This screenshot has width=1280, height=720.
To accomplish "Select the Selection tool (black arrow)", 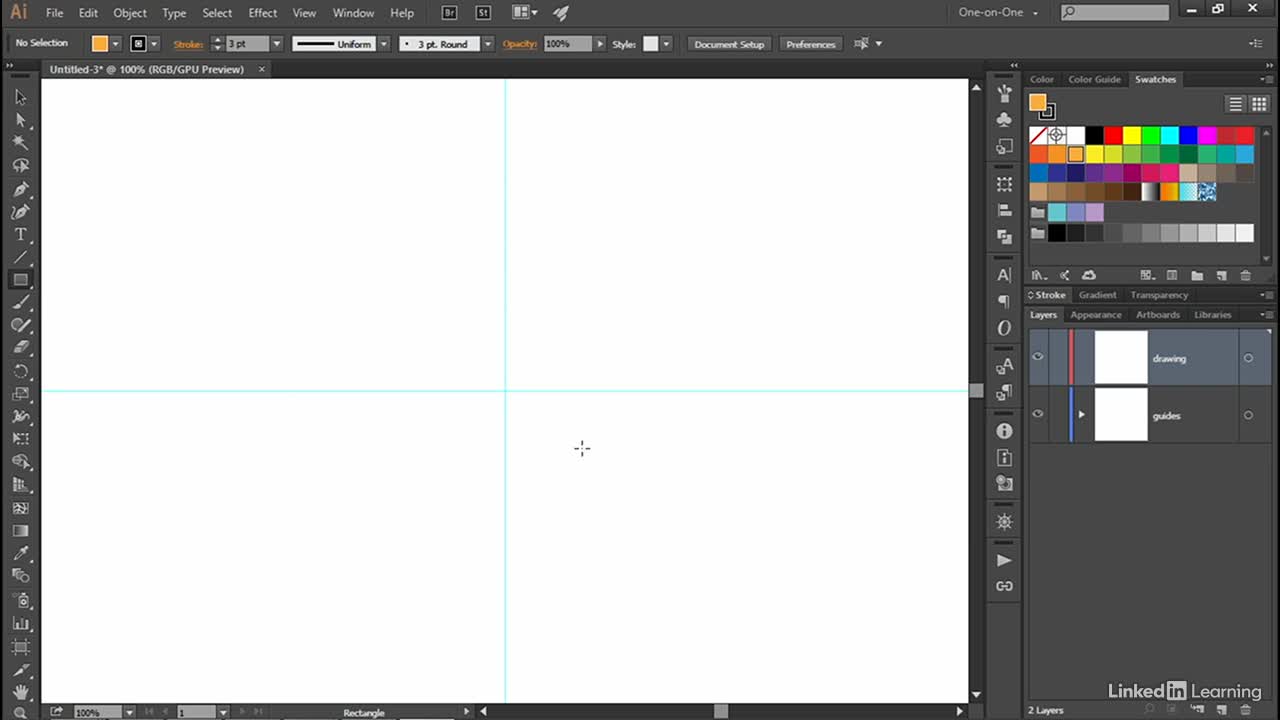I will click(x=20, y=97).
